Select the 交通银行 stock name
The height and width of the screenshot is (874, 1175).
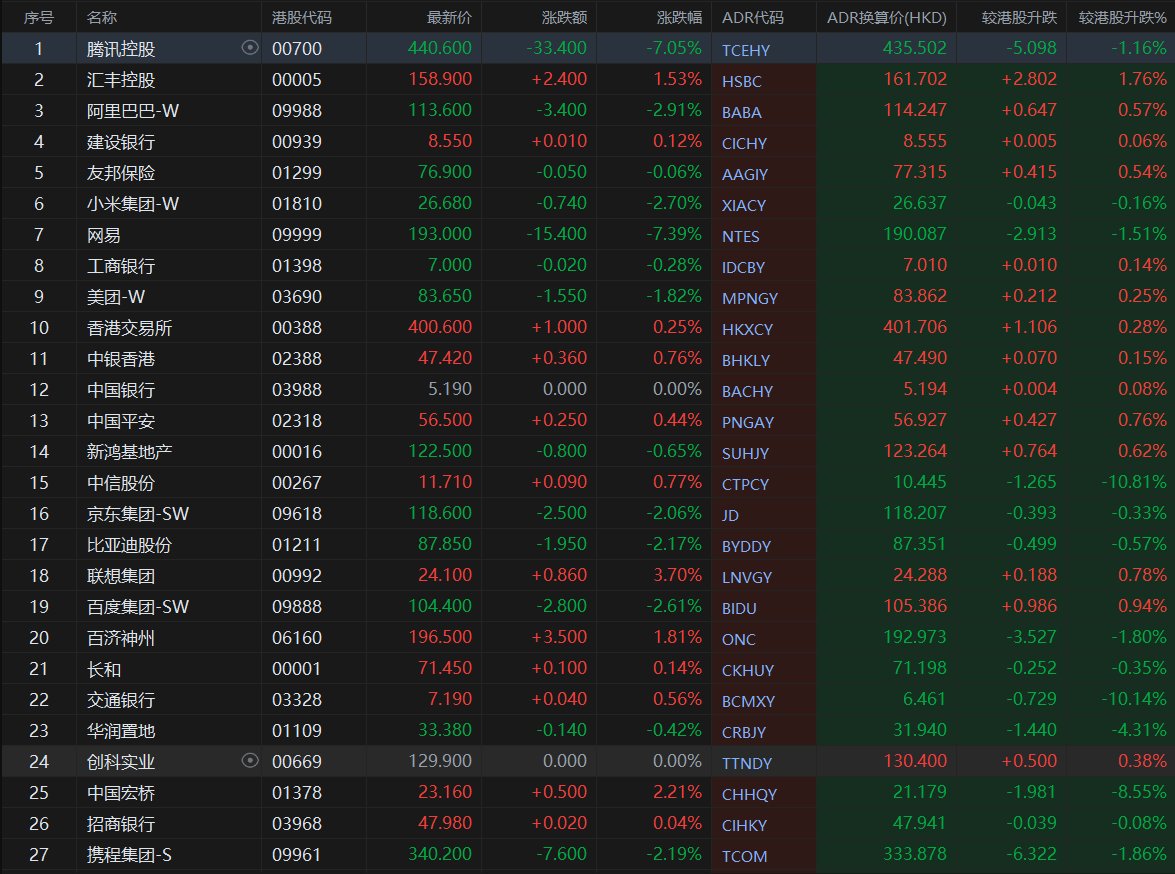coord(121,700)
